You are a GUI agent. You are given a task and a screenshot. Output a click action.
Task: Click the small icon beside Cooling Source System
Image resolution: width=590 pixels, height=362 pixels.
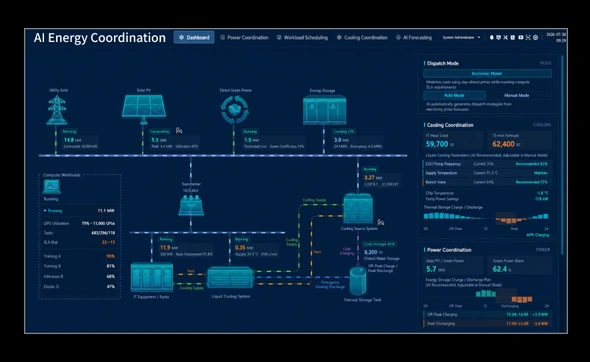click(x=381, y=222)
